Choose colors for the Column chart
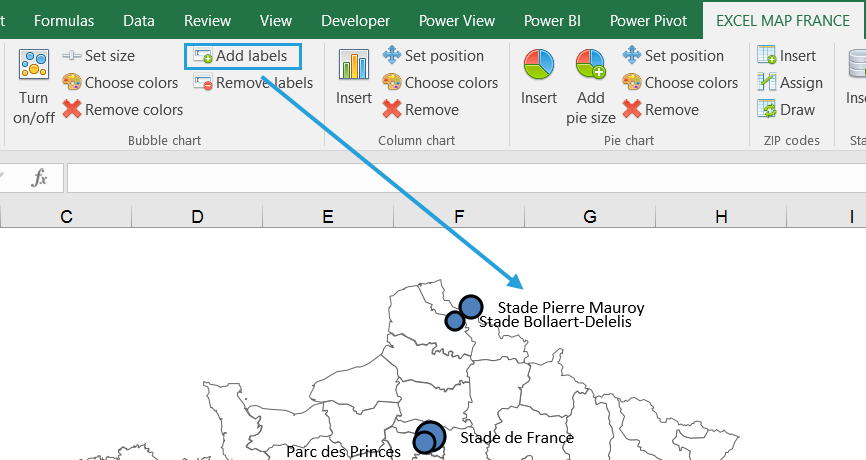The height and width of the screenshot is (460, 866). (441, 83)
